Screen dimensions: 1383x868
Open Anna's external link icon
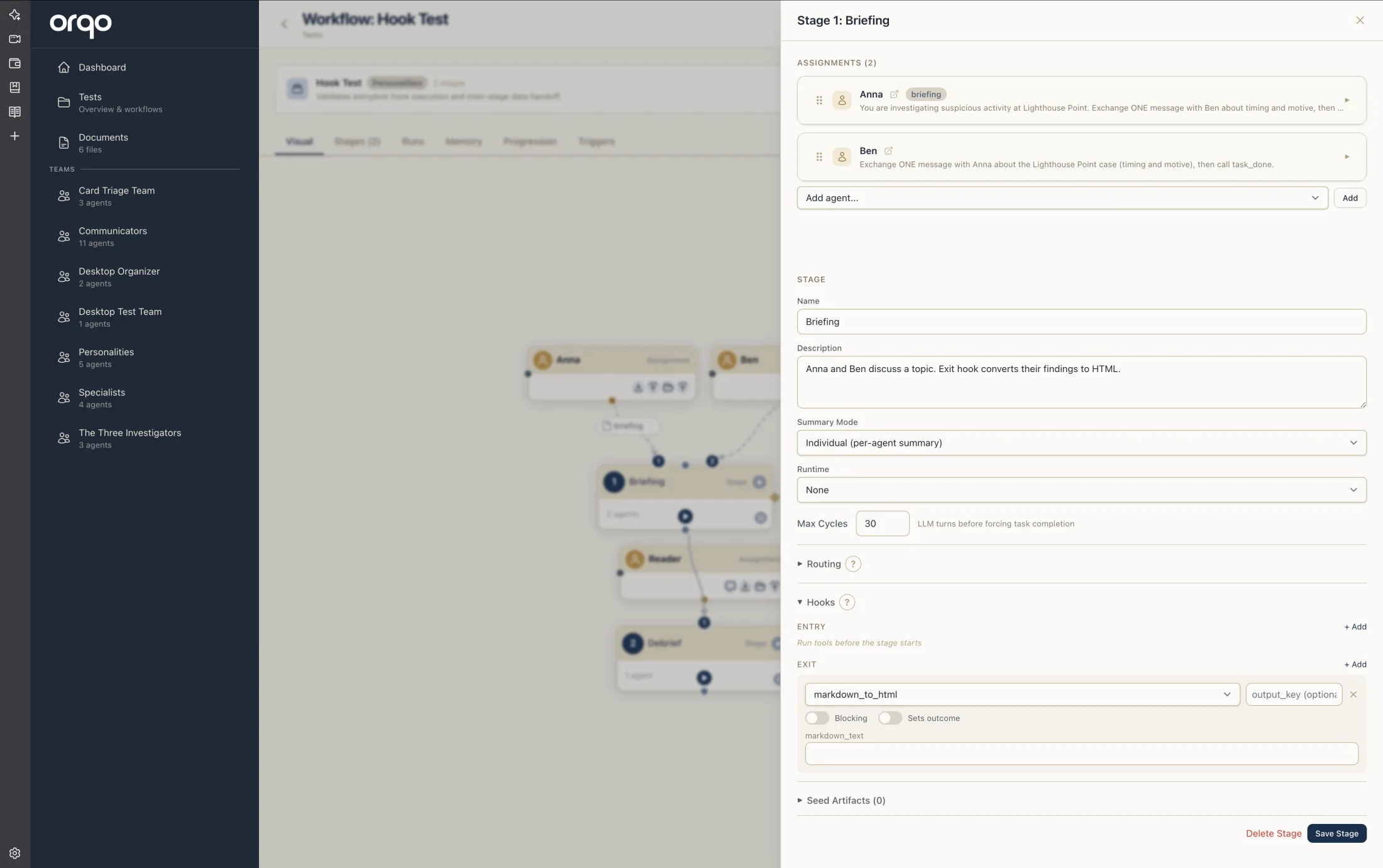[894, 94]
